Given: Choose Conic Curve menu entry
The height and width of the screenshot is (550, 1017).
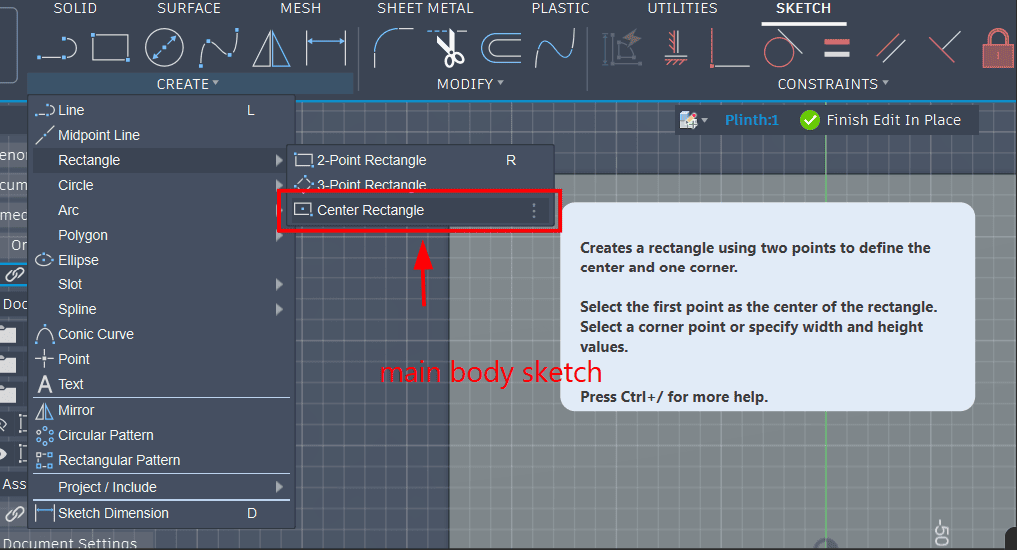Looking at the screenshot, I should 162,334.
